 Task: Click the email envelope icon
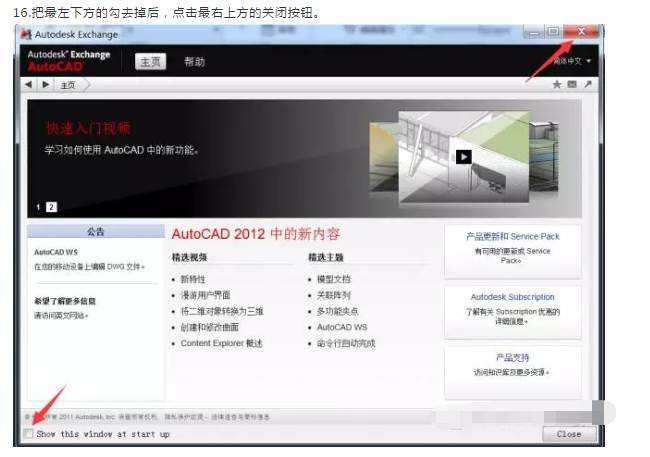pos(572,85)
